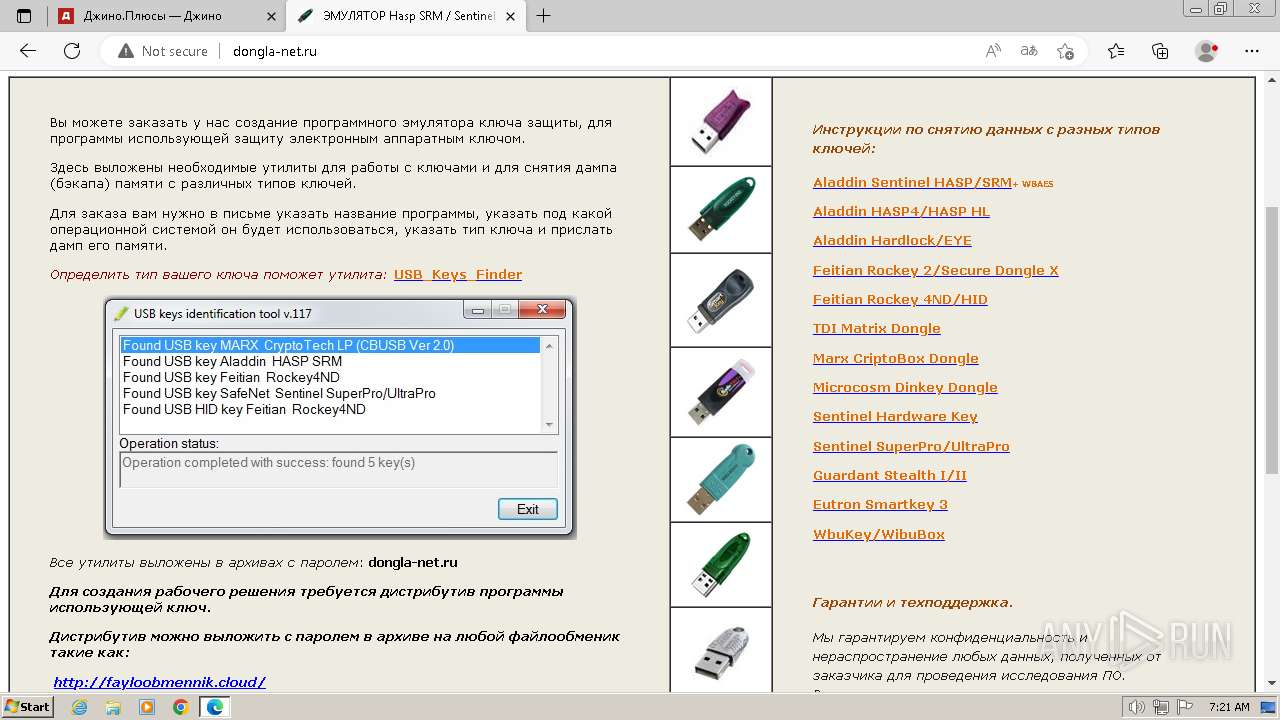Click the dark green USB dongle image

[721, 209]
